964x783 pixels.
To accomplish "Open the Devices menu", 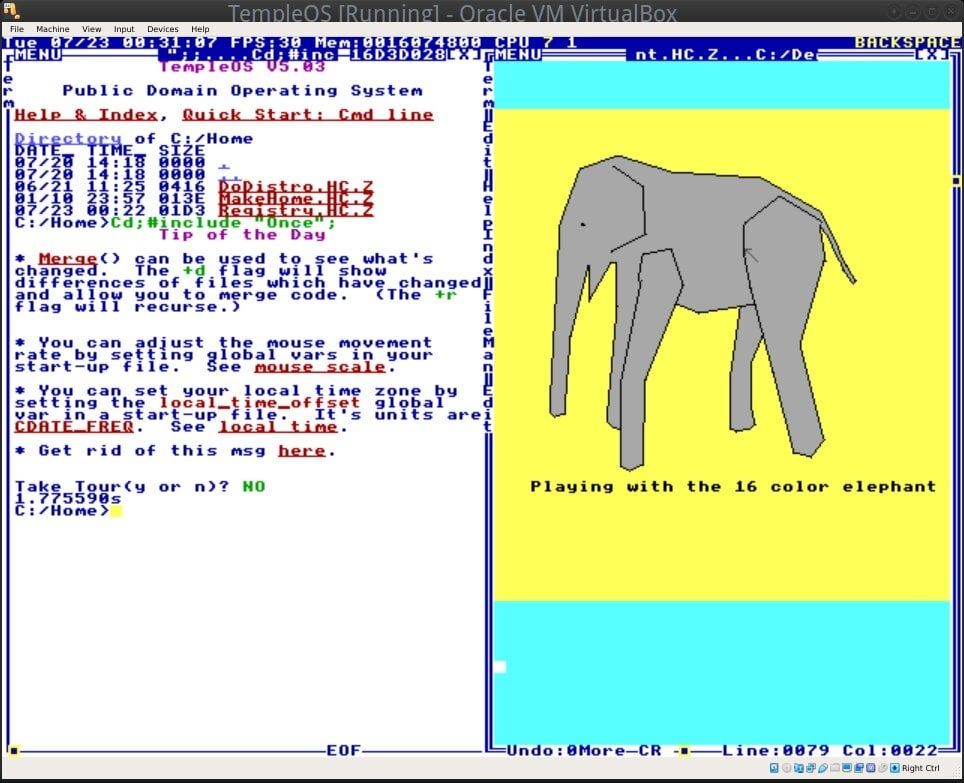I will click(x=162, y=29).
